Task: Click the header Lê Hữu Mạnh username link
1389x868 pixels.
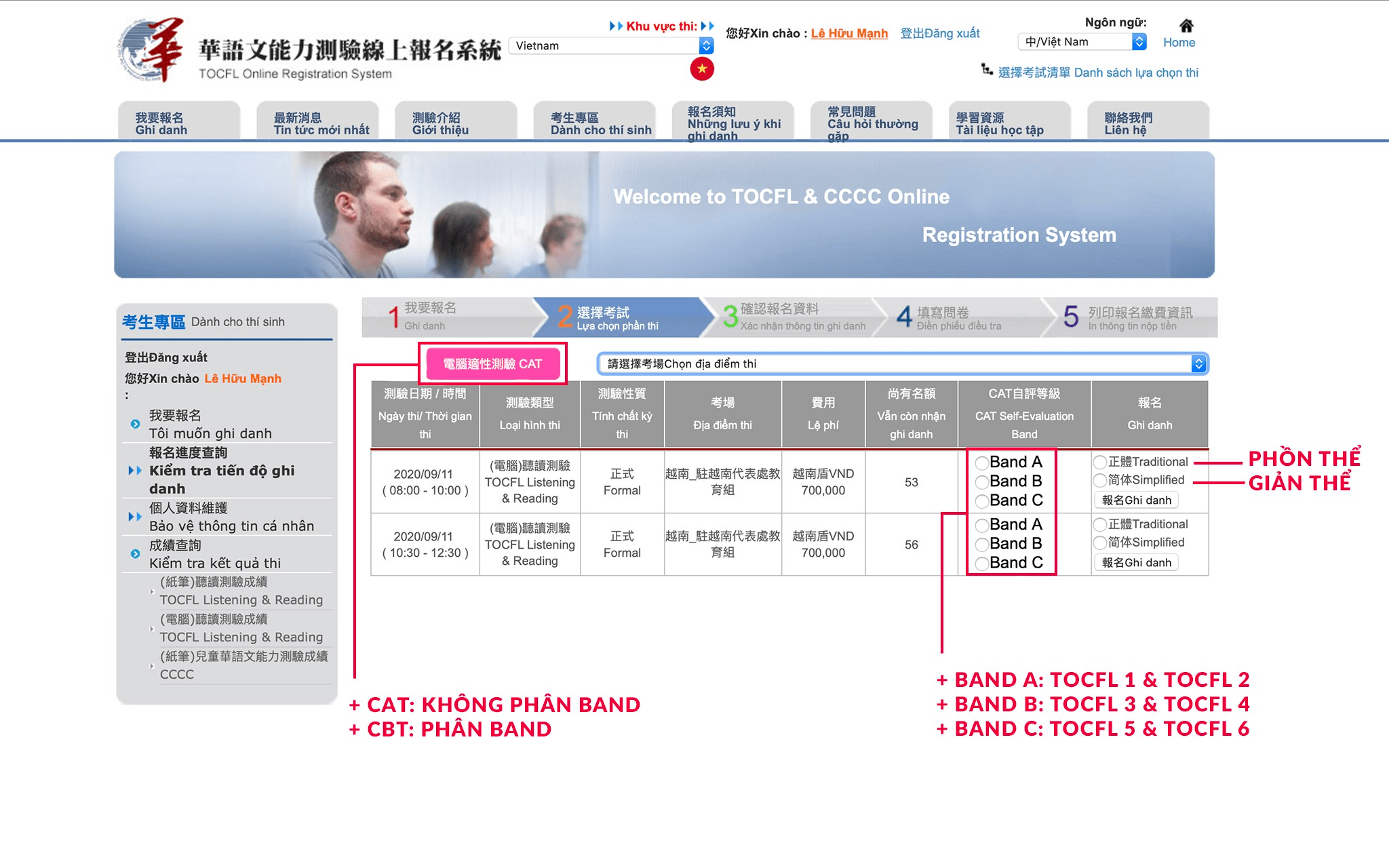Action: click(x=849, y=33)
